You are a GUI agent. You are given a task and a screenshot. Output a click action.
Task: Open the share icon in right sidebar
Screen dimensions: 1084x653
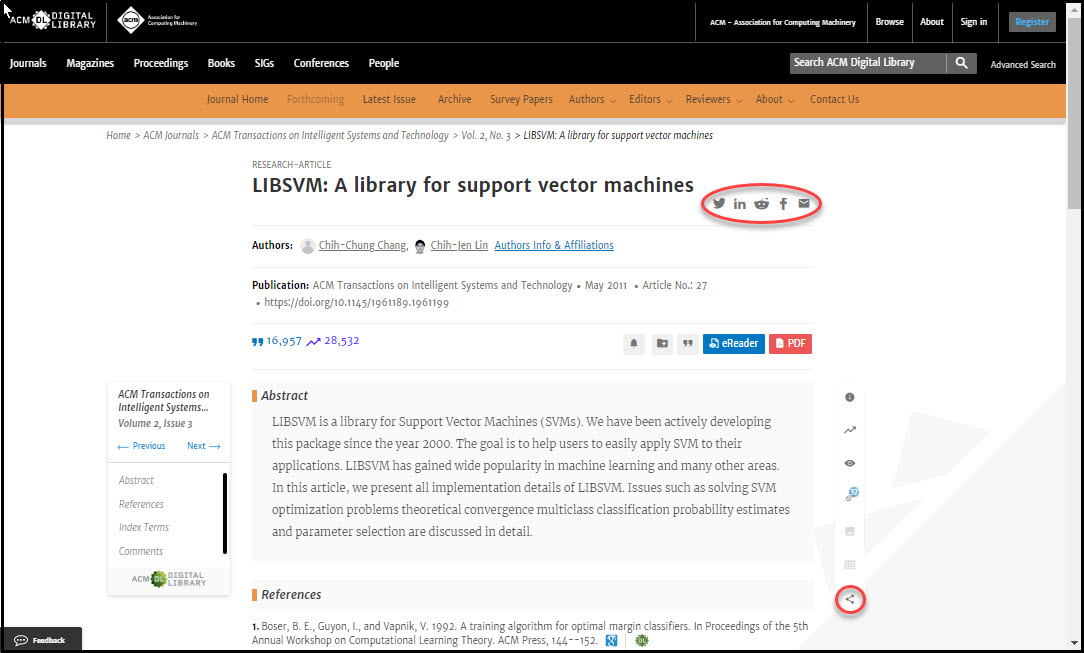850,600
